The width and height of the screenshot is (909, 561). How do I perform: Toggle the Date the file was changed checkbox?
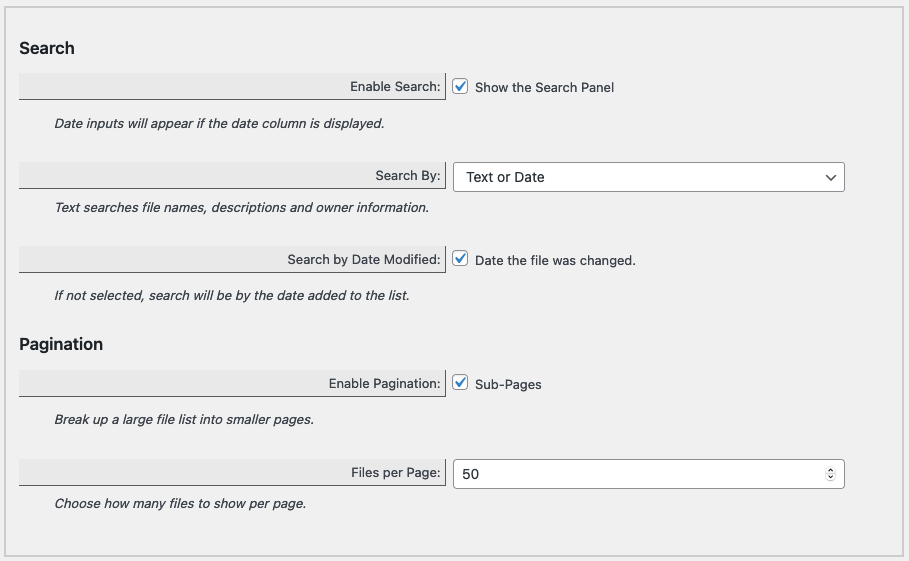coord(460,258)
